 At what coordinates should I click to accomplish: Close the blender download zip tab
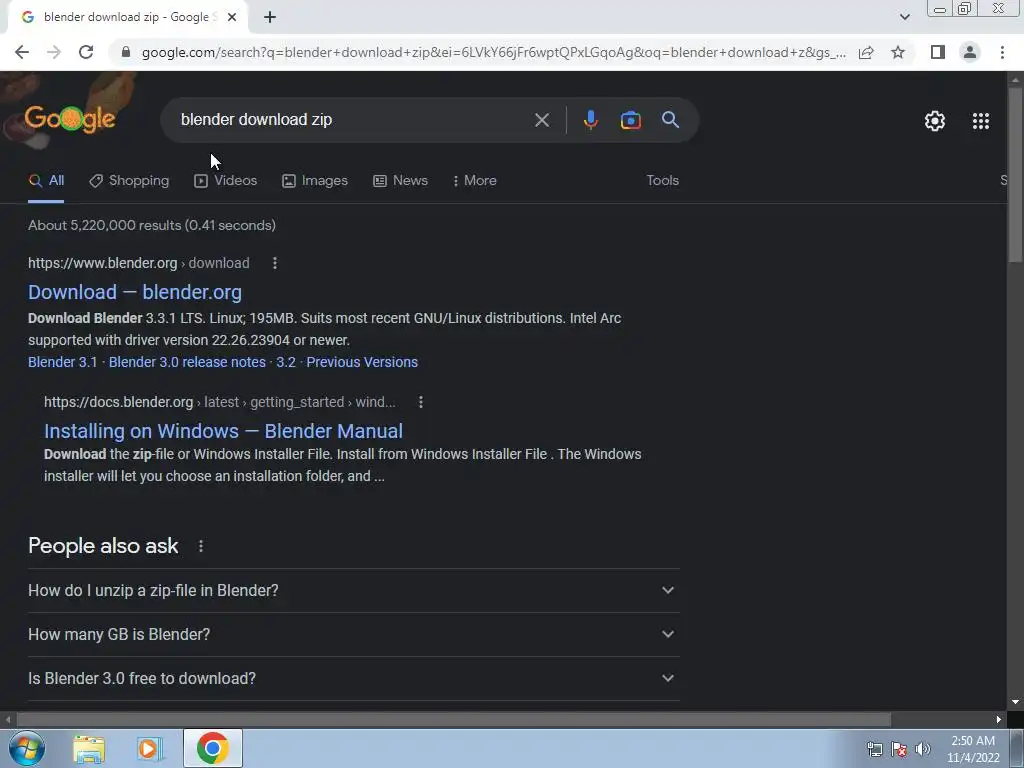(x=232, y=18)
